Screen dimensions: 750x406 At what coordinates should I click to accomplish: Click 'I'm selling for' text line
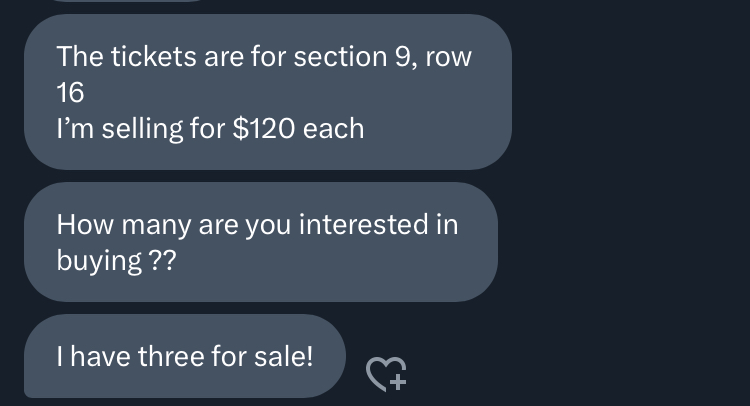[x=140, y=129]
